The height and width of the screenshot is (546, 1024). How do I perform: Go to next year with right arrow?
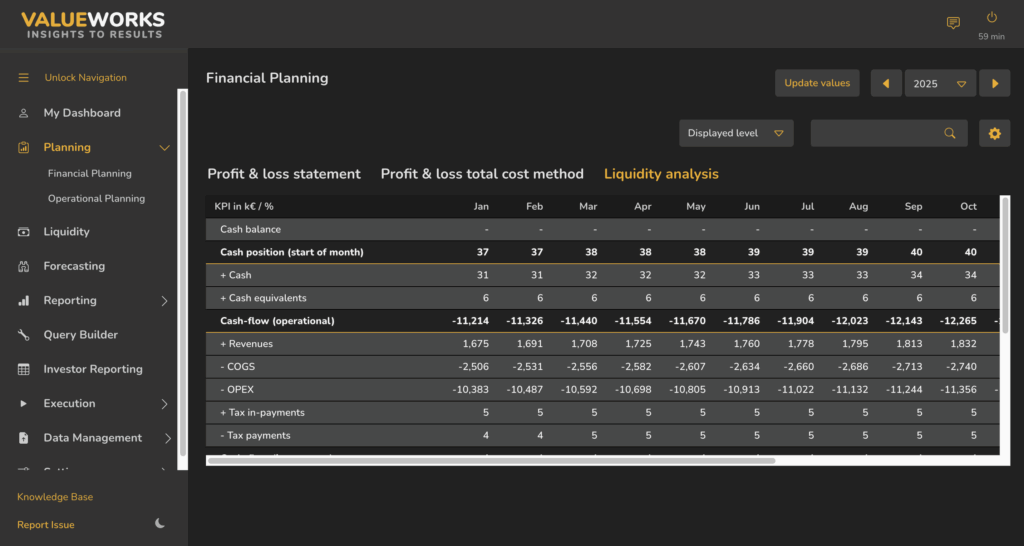pos(994,84)
